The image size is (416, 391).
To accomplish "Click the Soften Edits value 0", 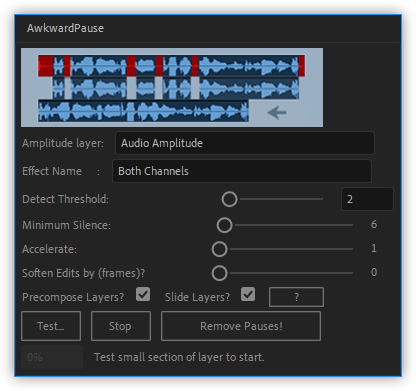I will click(x=374, y=272).
